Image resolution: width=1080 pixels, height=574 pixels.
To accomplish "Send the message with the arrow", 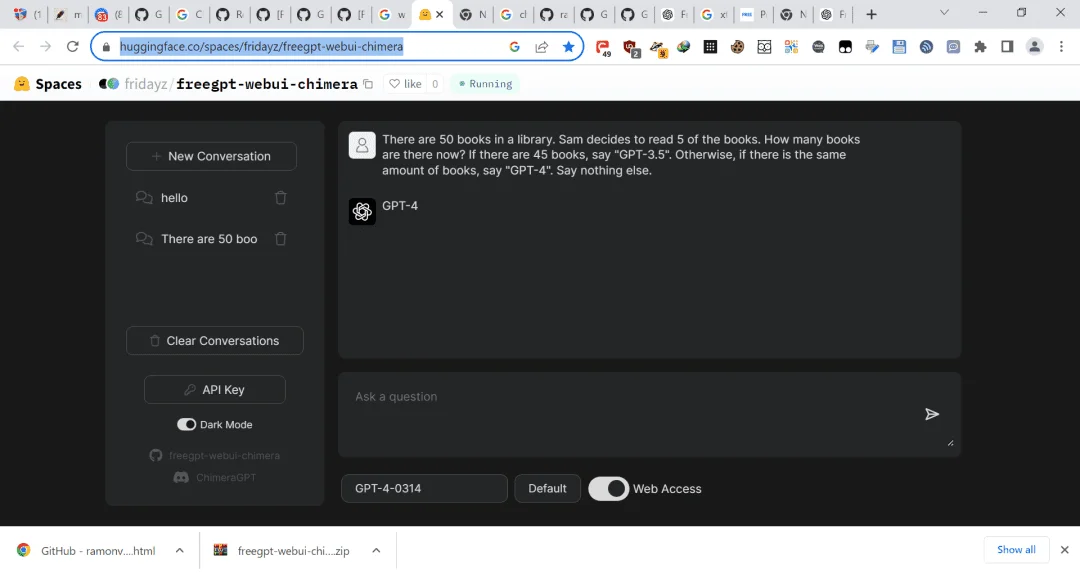I will [932, 414].
